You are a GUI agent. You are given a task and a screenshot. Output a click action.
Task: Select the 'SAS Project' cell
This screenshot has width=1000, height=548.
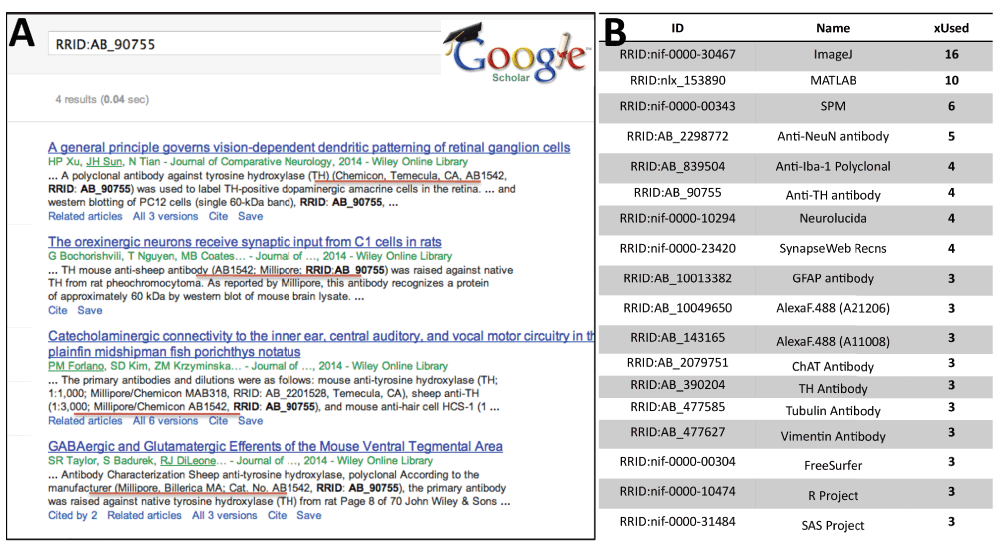click(x=833, y=526)
